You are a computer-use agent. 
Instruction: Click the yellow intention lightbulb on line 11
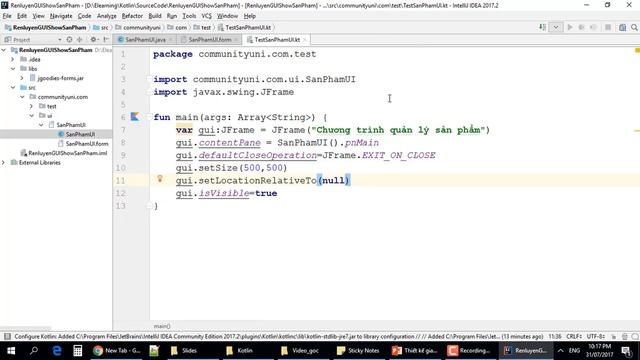click(160, 179)
